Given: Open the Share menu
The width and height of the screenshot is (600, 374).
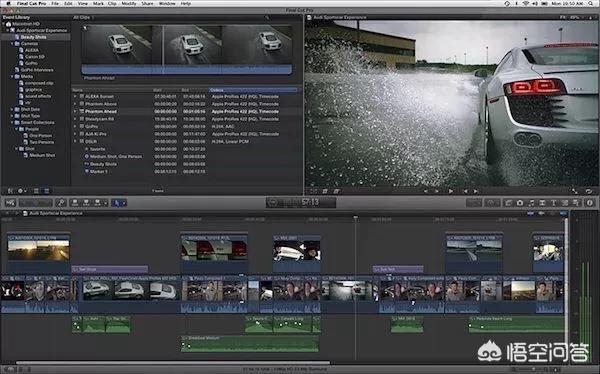Looking at the screenshot, I should click(x=147, y=3).
